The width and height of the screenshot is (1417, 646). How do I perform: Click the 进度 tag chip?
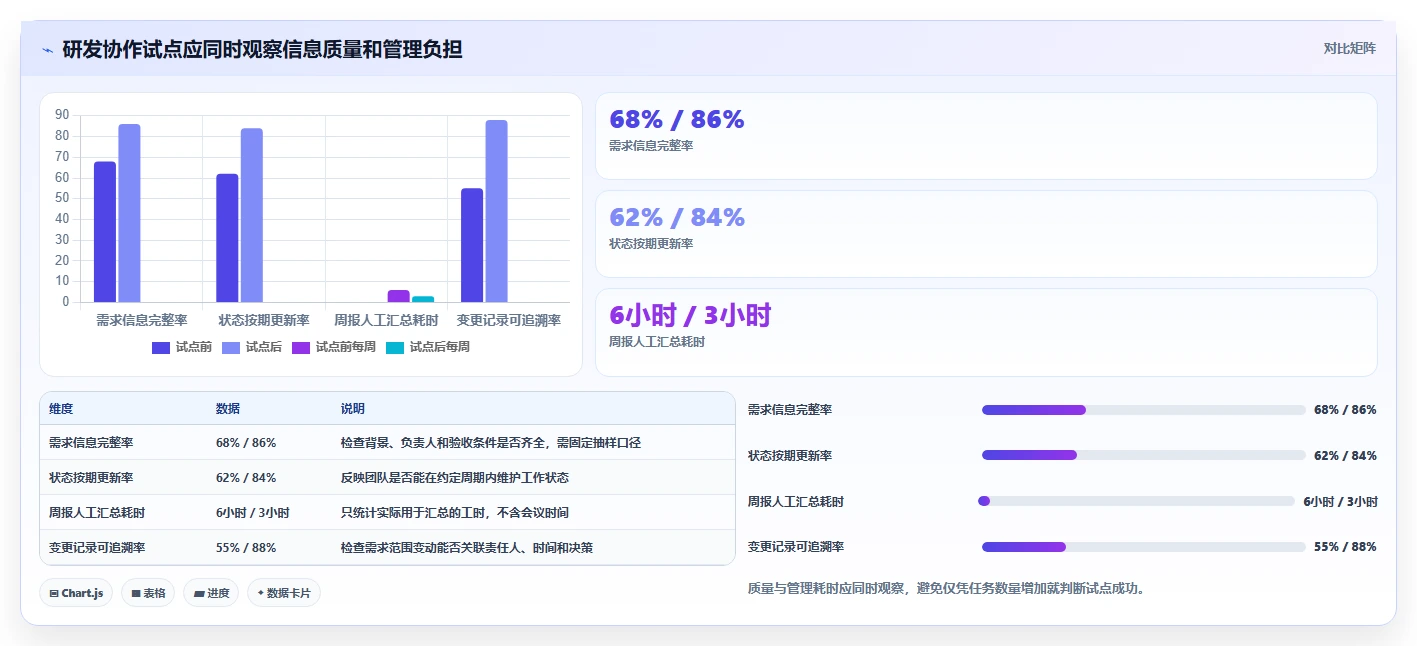pos(211,593)
